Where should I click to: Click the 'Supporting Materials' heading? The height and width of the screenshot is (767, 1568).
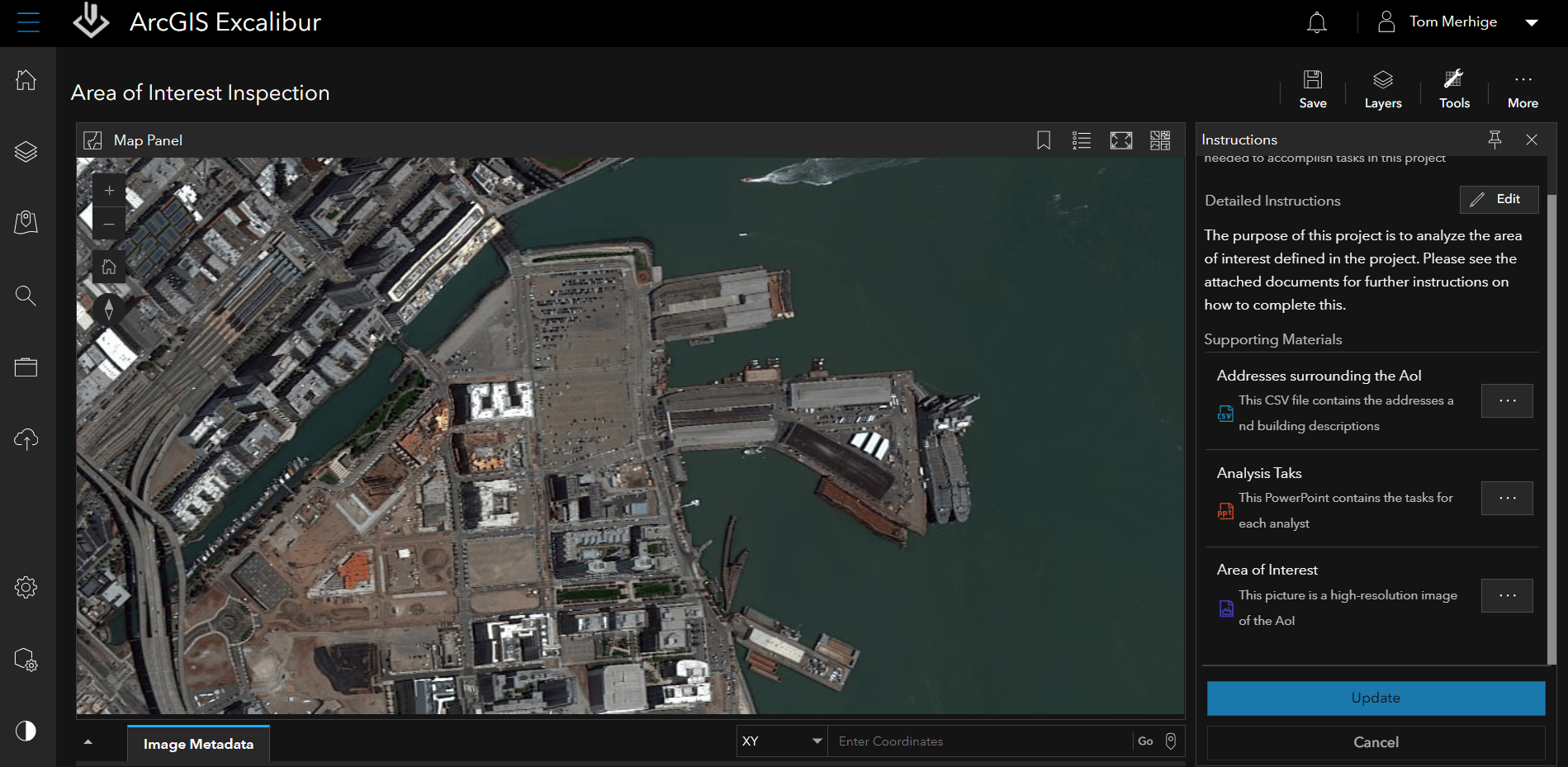click(1272, 339)
